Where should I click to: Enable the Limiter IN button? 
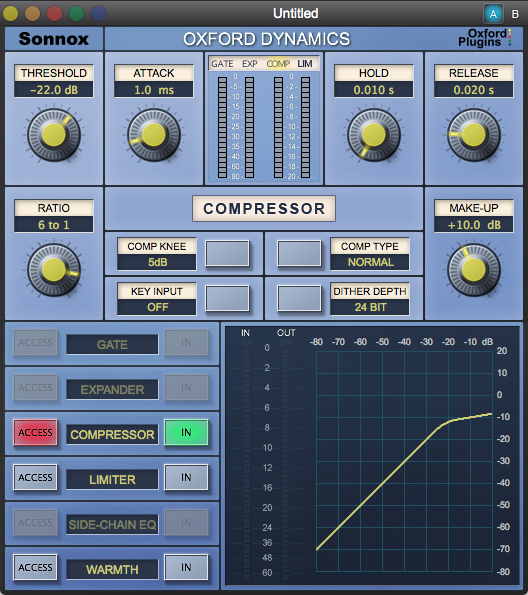[x=186, y=477]
